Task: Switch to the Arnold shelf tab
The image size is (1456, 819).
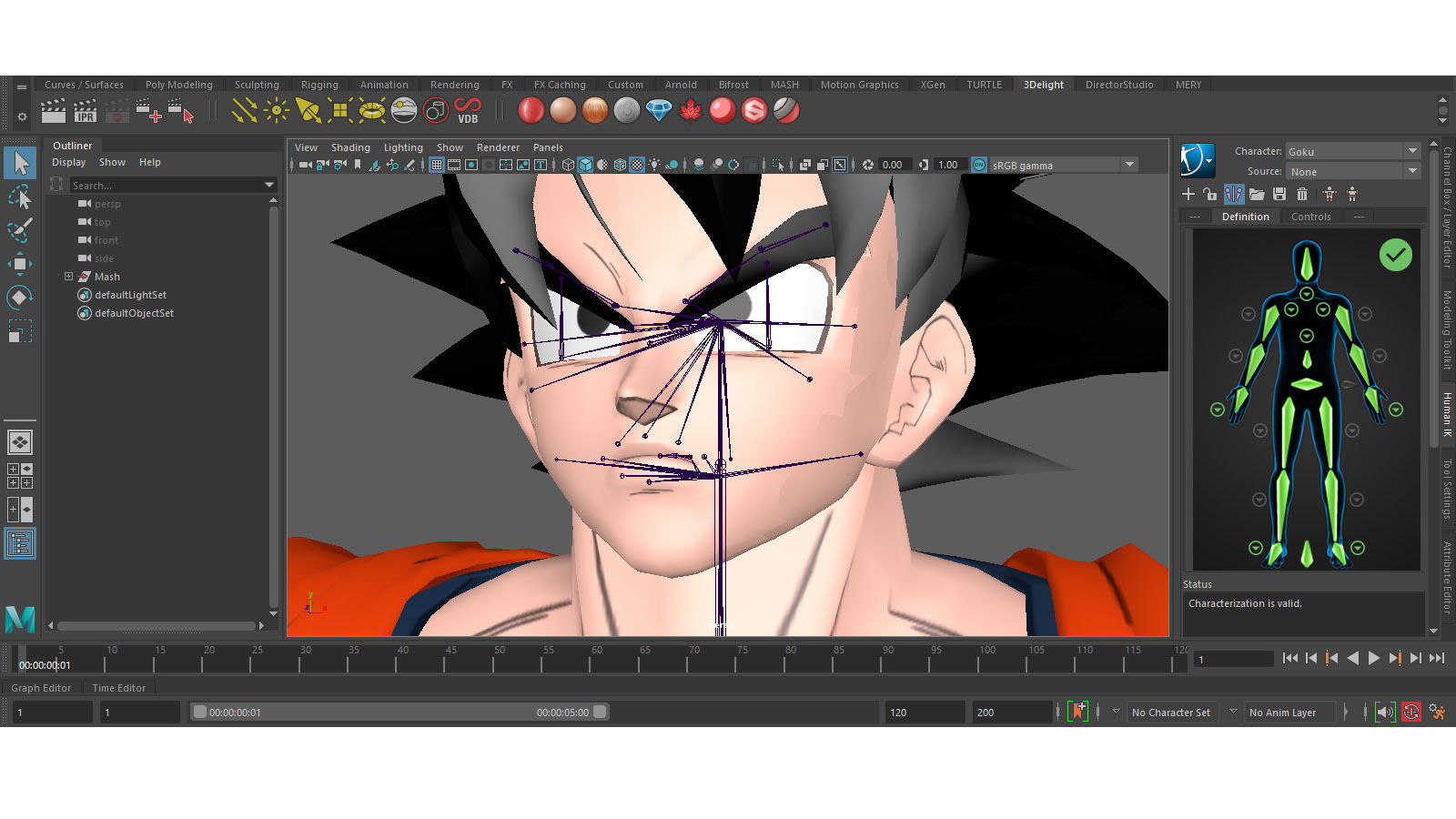Action: tap(681, 85)
